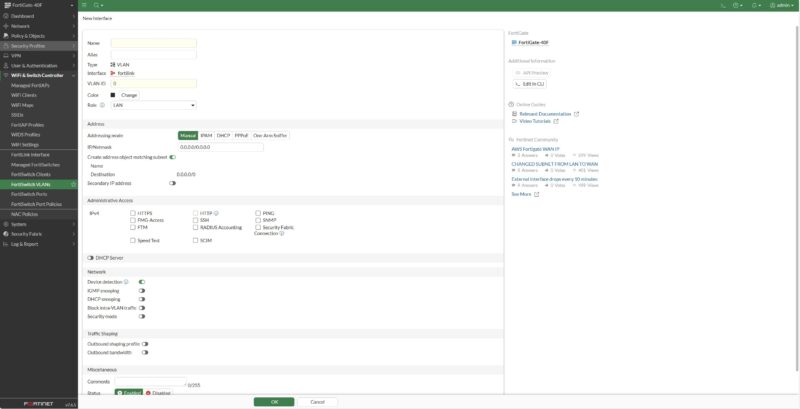This screenshot has height=409, width=800.
Task: Open the search icon in top bar
Action: click(98, 5)
